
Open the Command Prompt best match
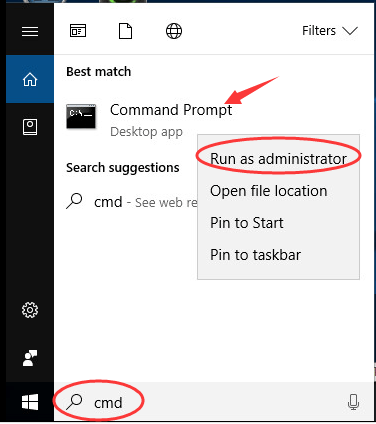[171, 110]
